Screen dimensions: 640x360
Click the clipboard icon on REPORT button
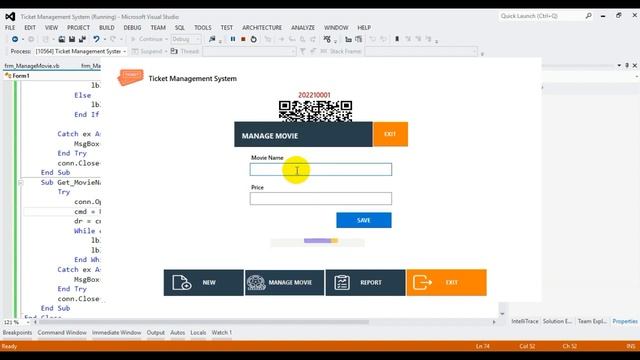pyautogui.click(x=342, y=282)
